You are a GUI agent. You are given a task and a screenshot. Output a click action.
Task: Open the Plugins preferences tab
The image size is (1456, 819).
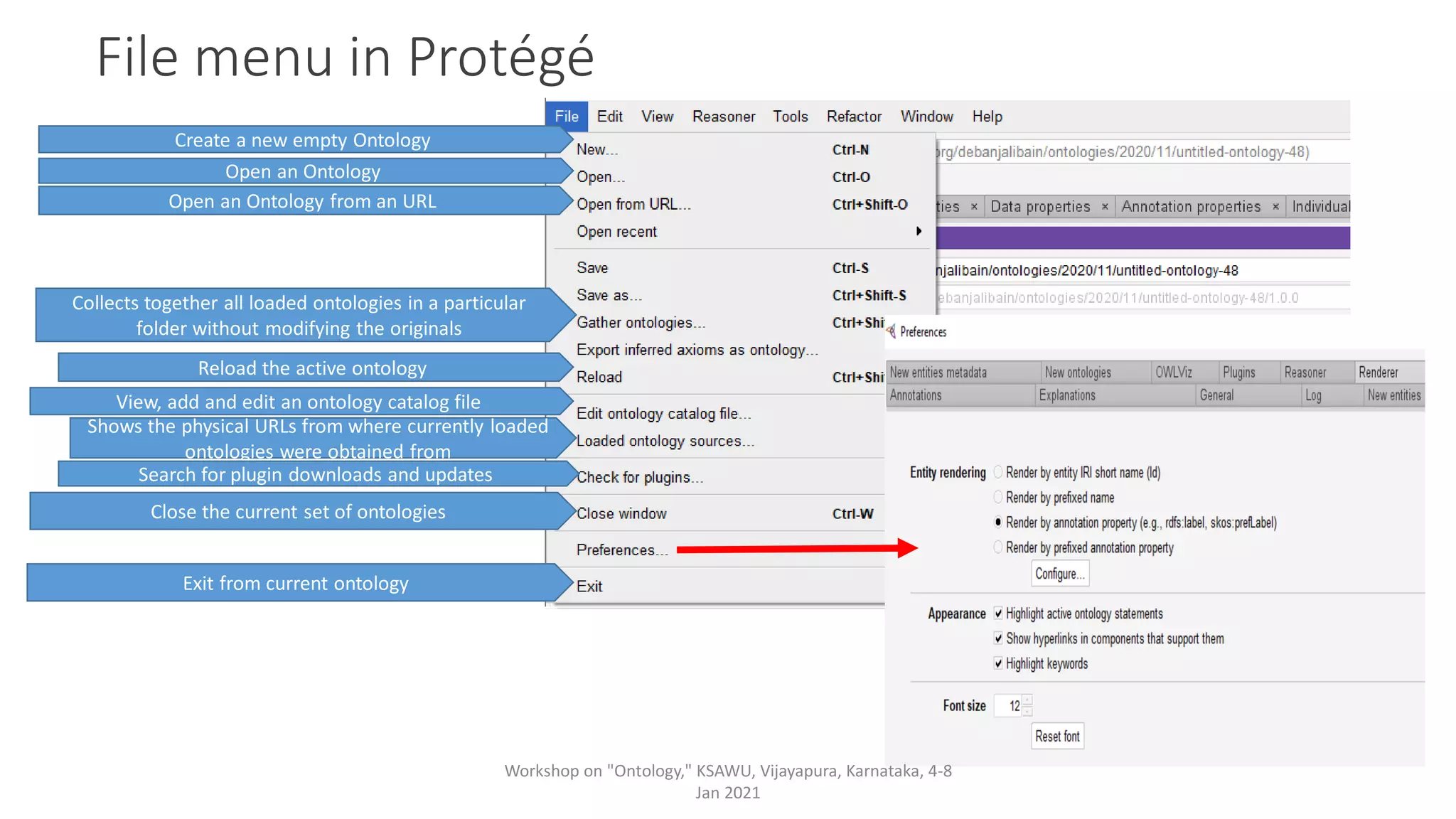click(1249, 373)
